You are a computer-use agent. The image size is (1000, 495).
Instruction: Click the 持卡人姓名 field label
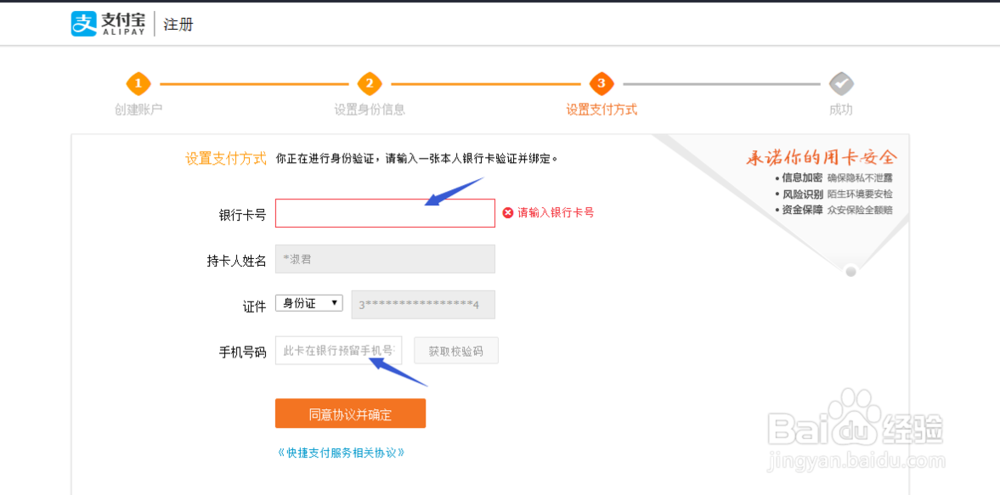click(236, 261)
